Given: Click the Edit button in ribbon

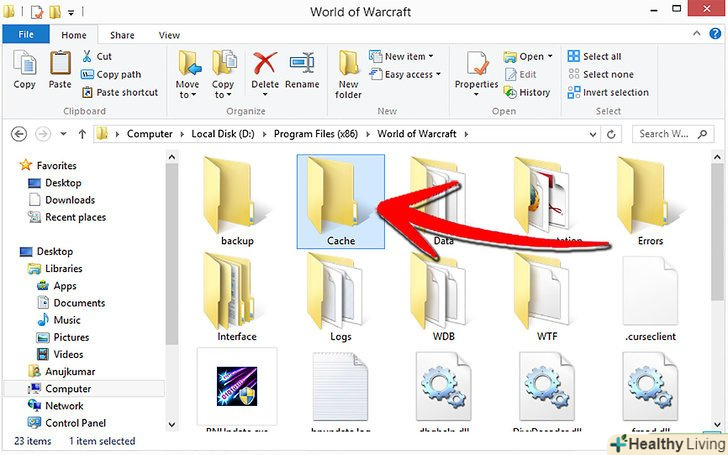Looking at the screenshot, I should pos(520,74).
